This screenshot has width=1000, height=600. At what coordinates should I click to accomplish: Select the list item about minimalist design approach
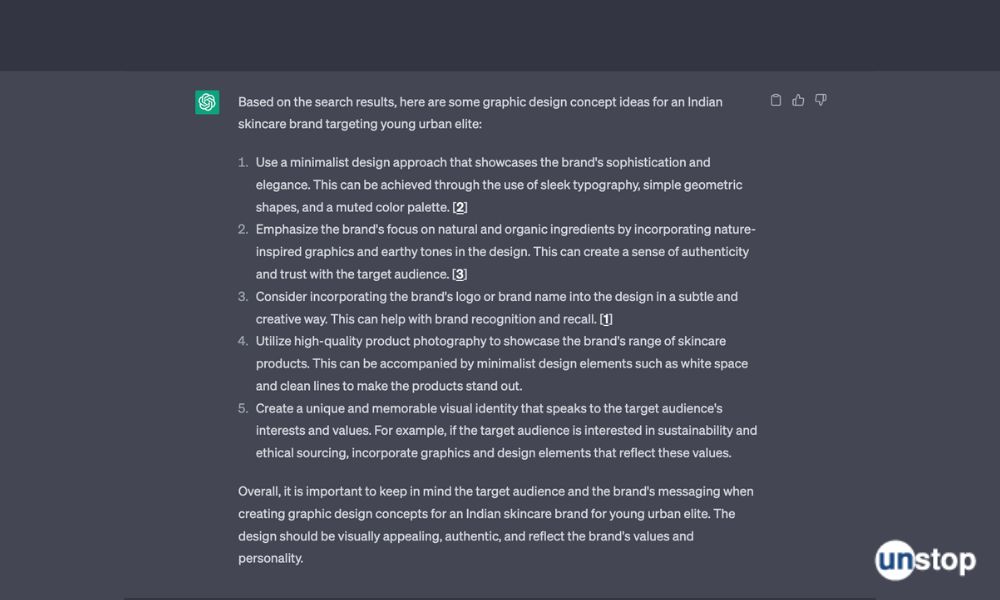click(x=499, y=185)
